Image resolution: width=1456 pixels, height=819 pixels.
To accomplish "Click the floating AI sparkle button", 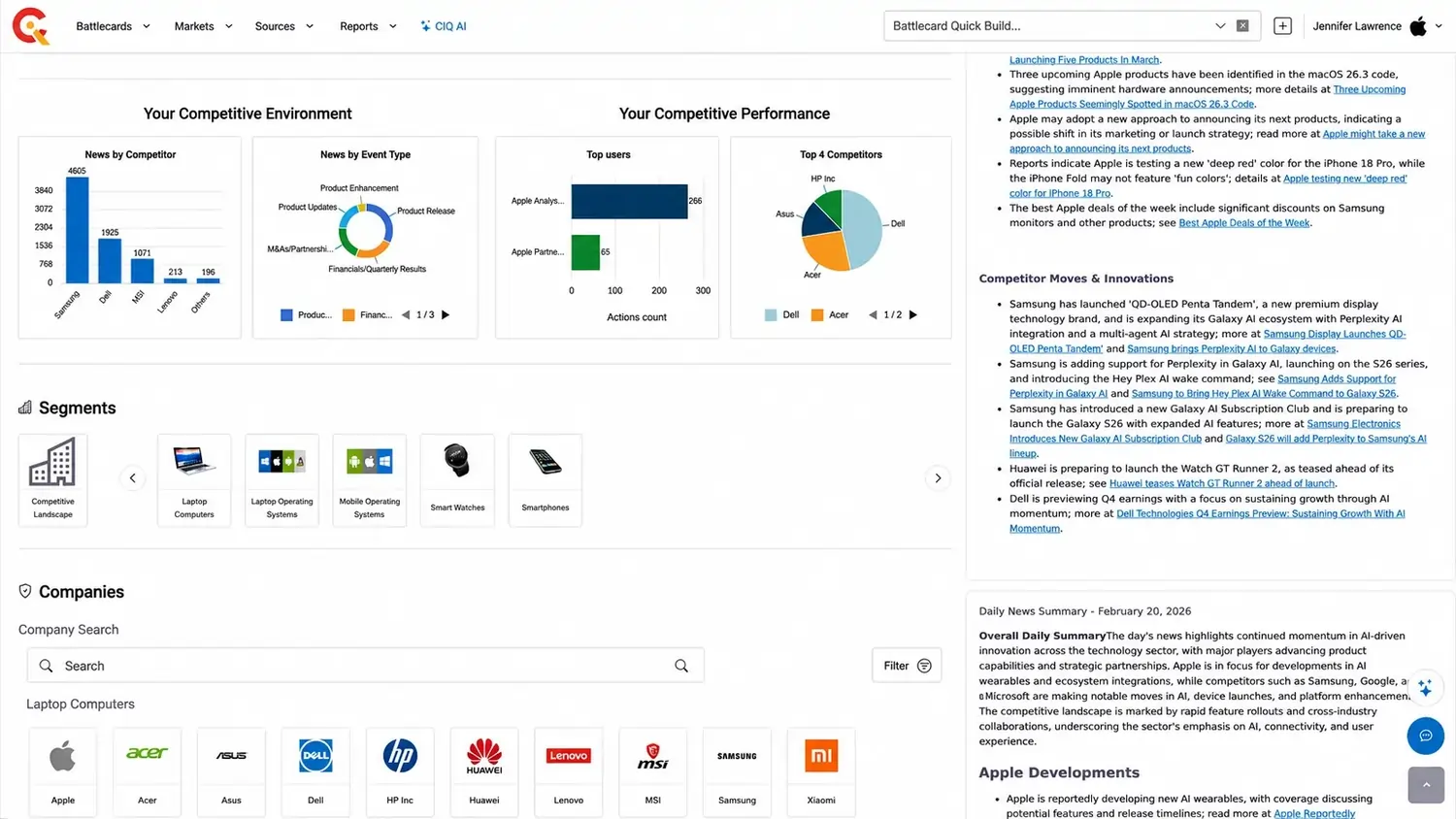I will 1425,687.
